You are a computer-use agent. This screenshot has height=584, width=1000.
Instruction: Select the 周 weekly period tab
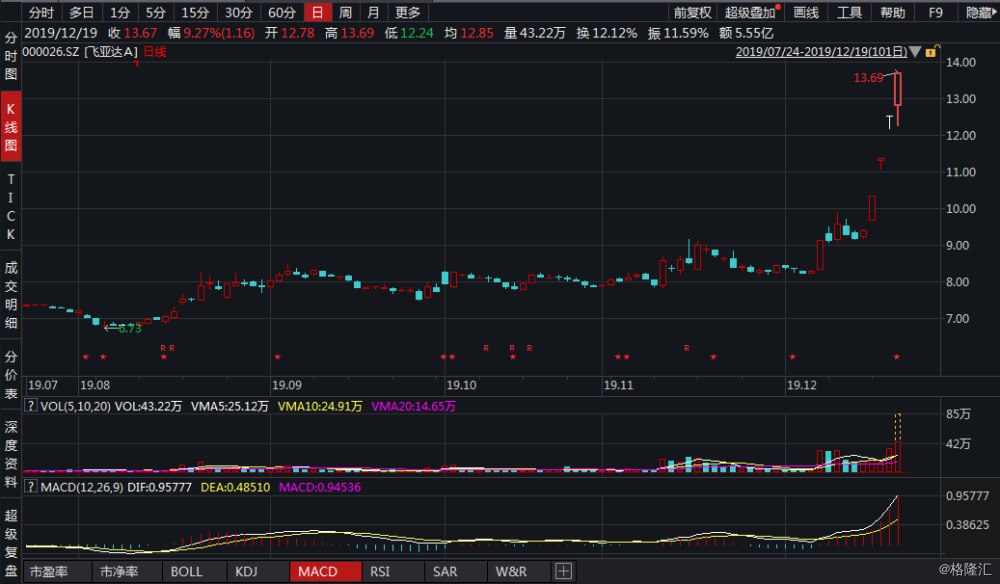pos(345,12)
